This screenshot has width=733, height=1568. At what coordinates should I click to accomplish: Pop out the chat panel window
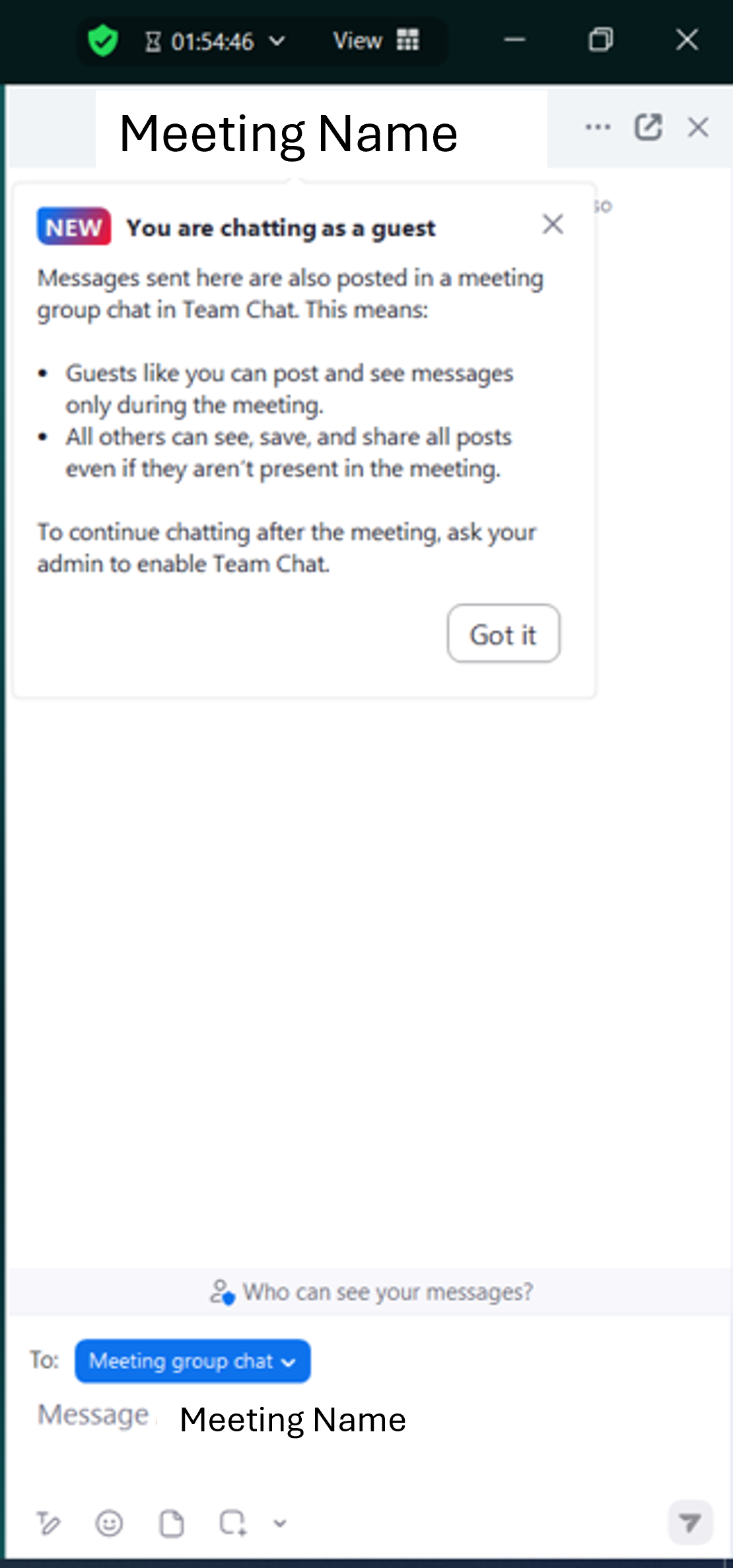point(648,127)
